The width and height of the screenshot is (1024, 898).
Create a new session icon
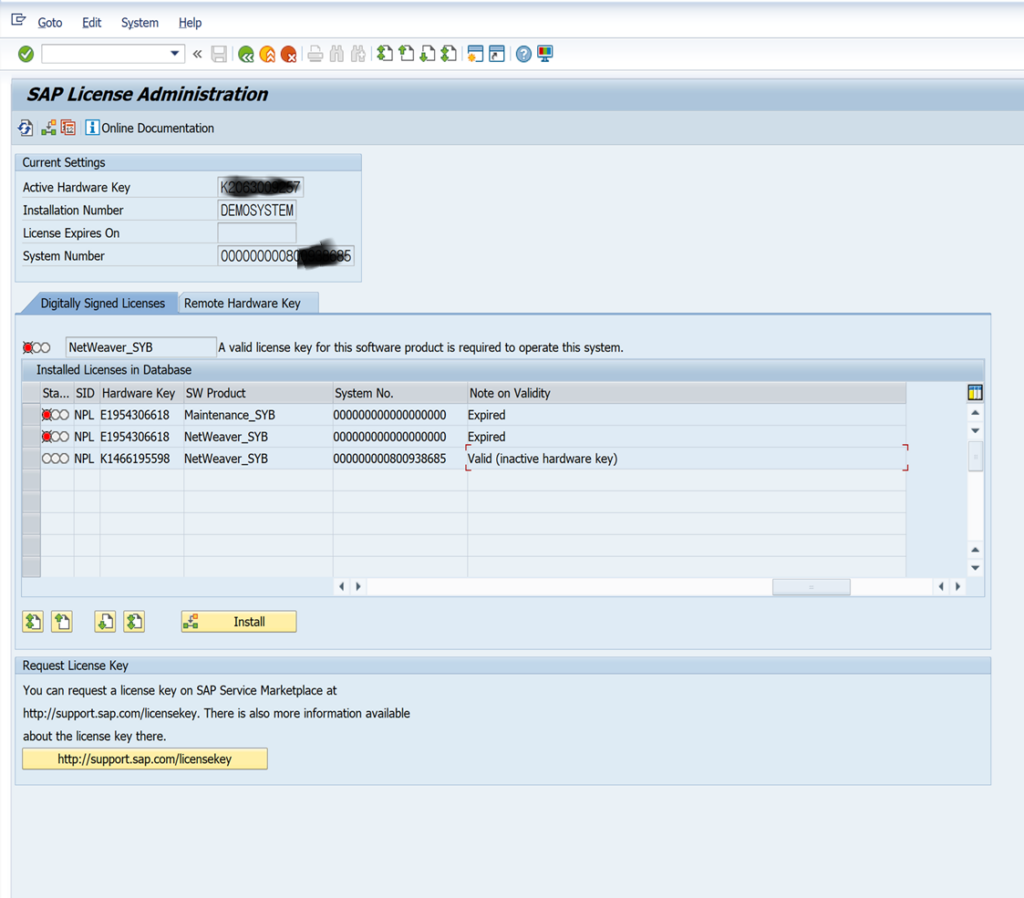coord(475,54)
